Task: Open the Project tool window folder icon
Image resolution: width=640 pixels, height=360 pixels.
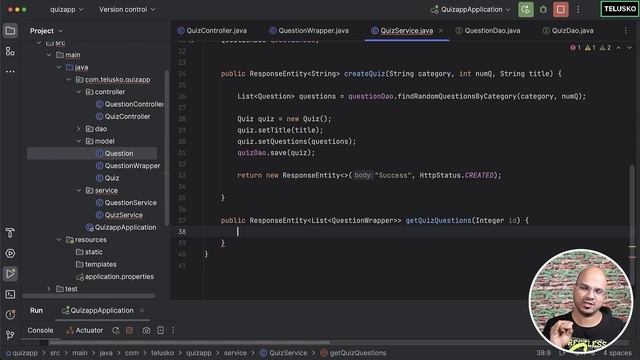Action: click(10, 31)
